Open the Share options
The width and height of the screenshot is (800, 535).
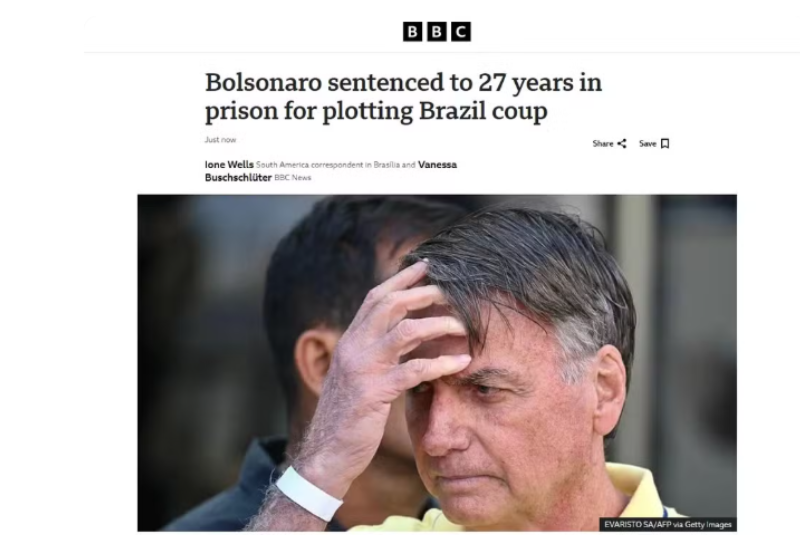point(609,144)
